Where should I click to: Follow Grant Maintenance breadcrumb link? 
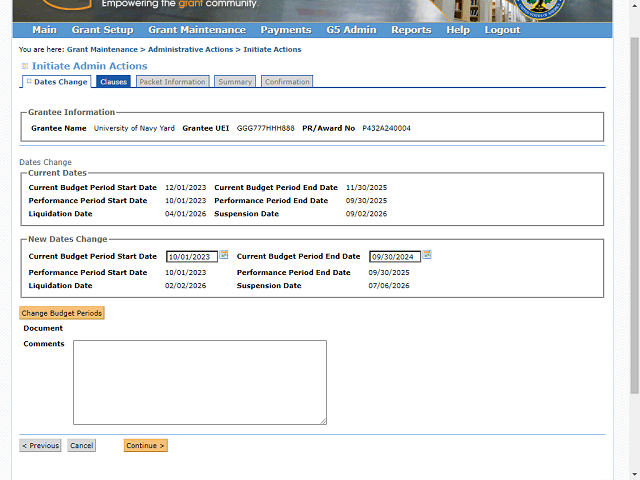[x=102, y=49]
